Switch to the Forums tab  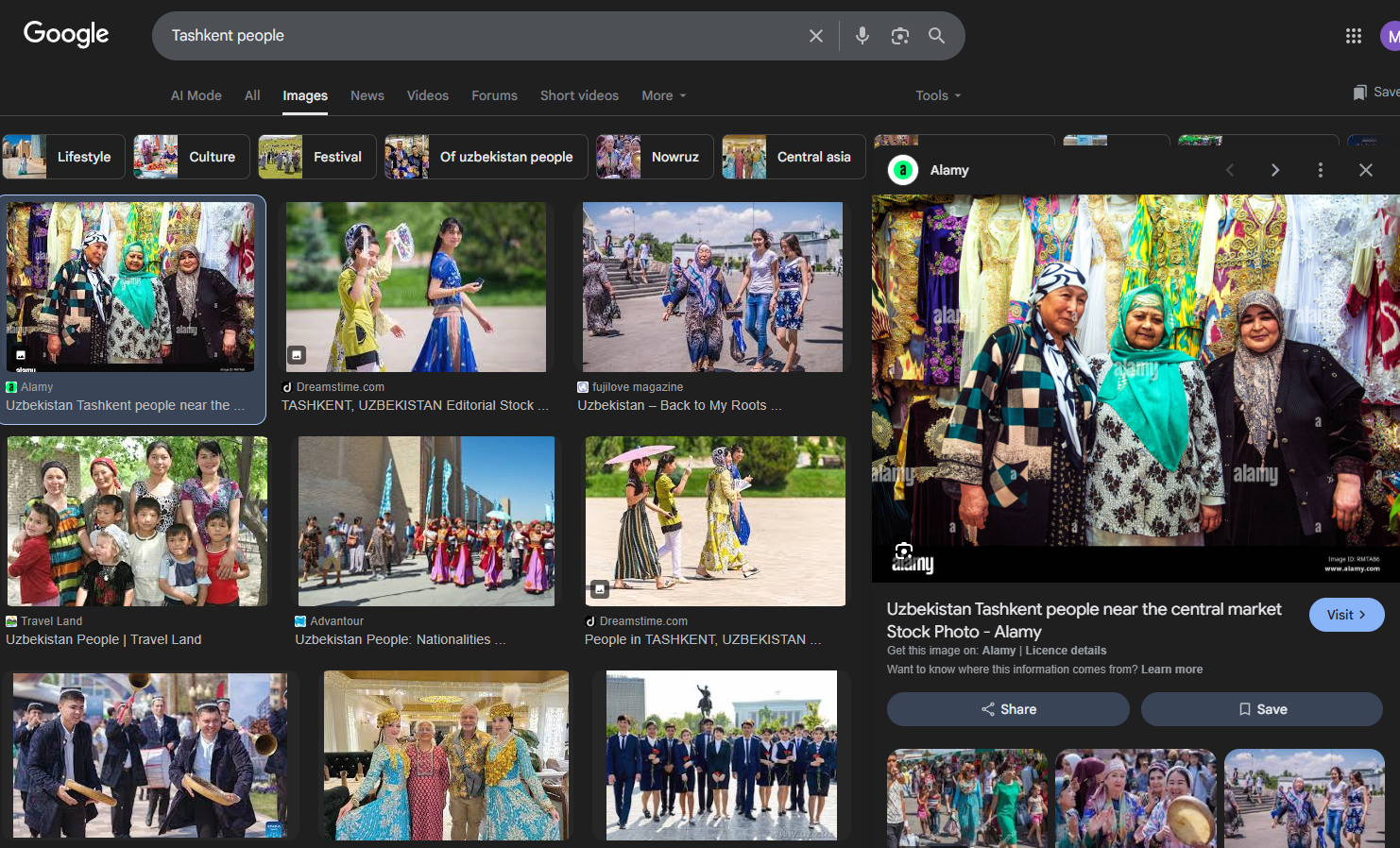pos(495,95)
